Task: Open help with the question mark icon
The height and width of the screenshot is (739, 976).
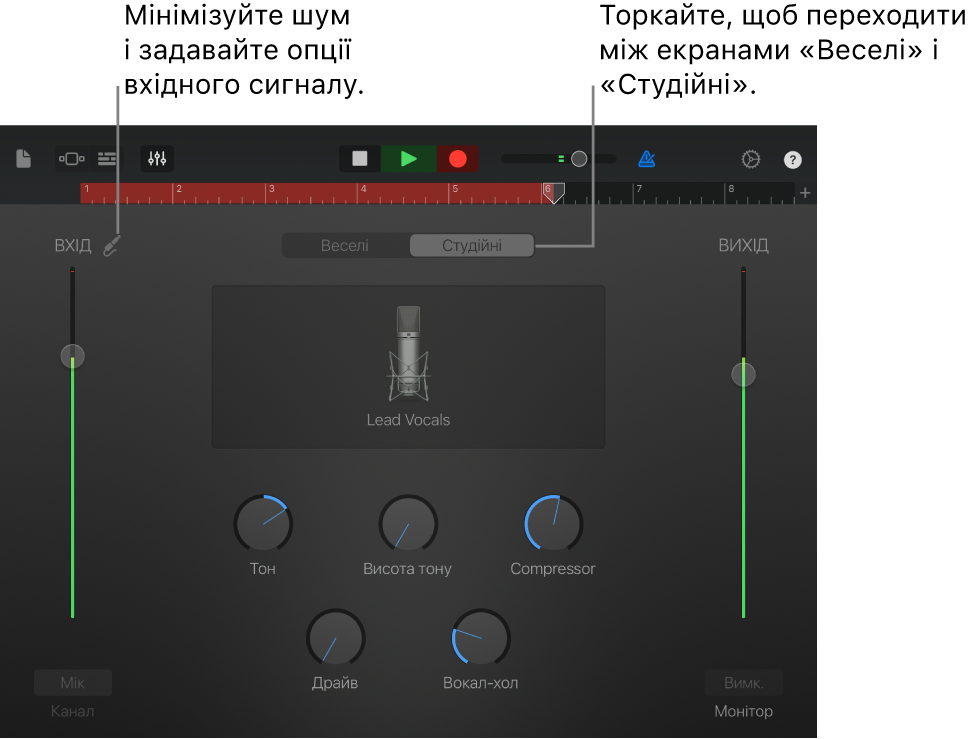Action: [792, 160]
